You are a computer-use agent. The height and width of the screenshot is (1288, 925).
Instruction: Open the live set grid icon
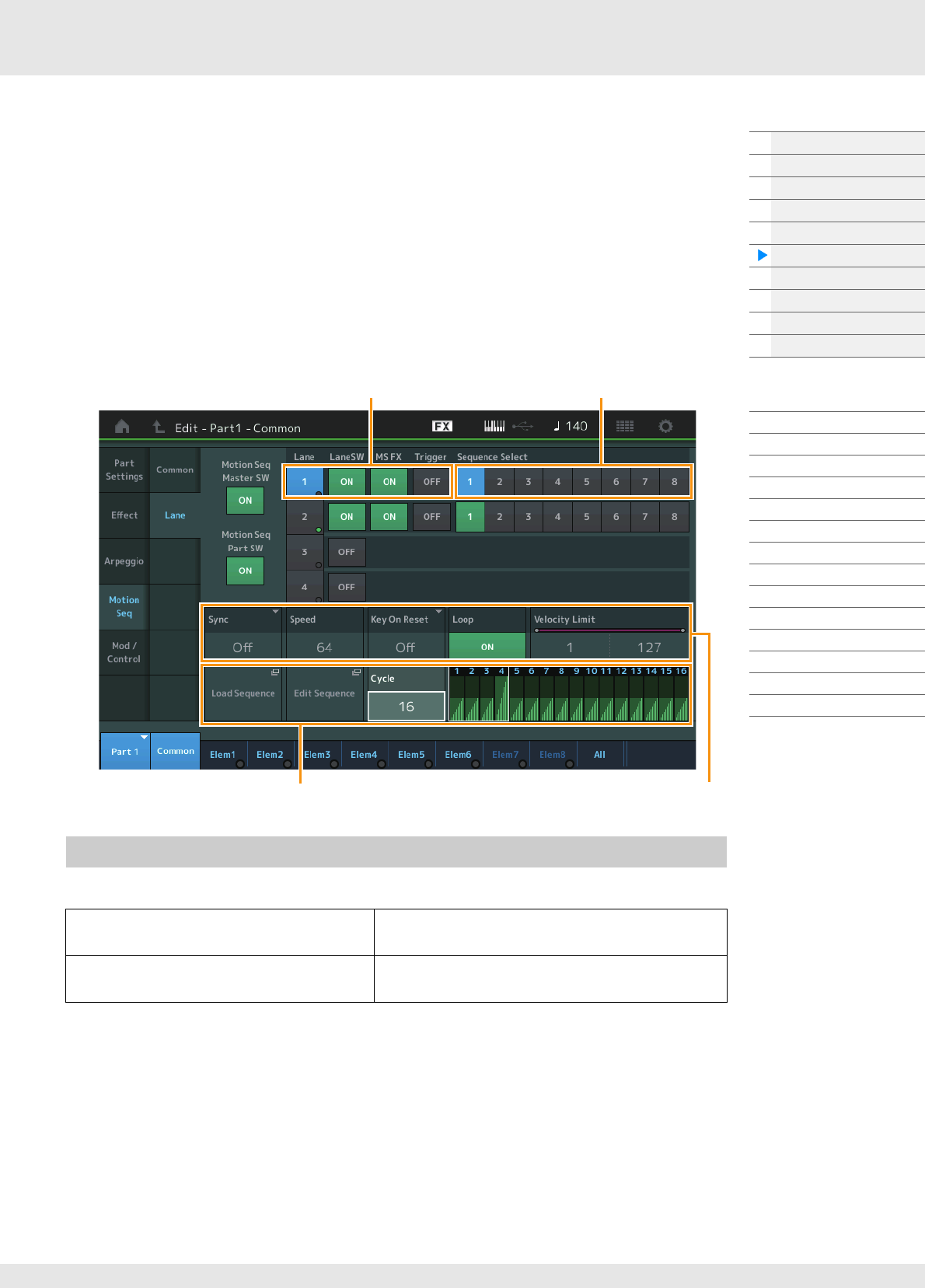pyautogui.click(x=625, y=426)
